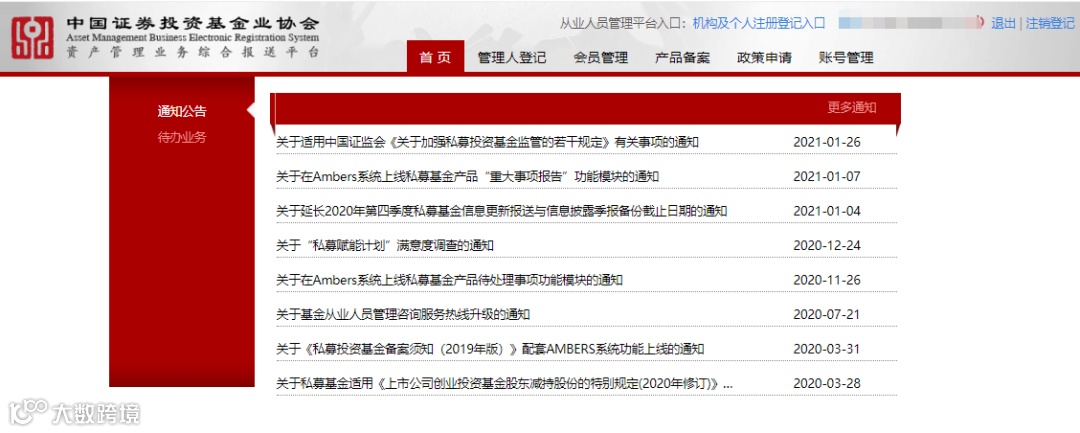Viewport: 1080px width, 433px height.
Task: Click the 注销登记 link
Action: 1050,23
